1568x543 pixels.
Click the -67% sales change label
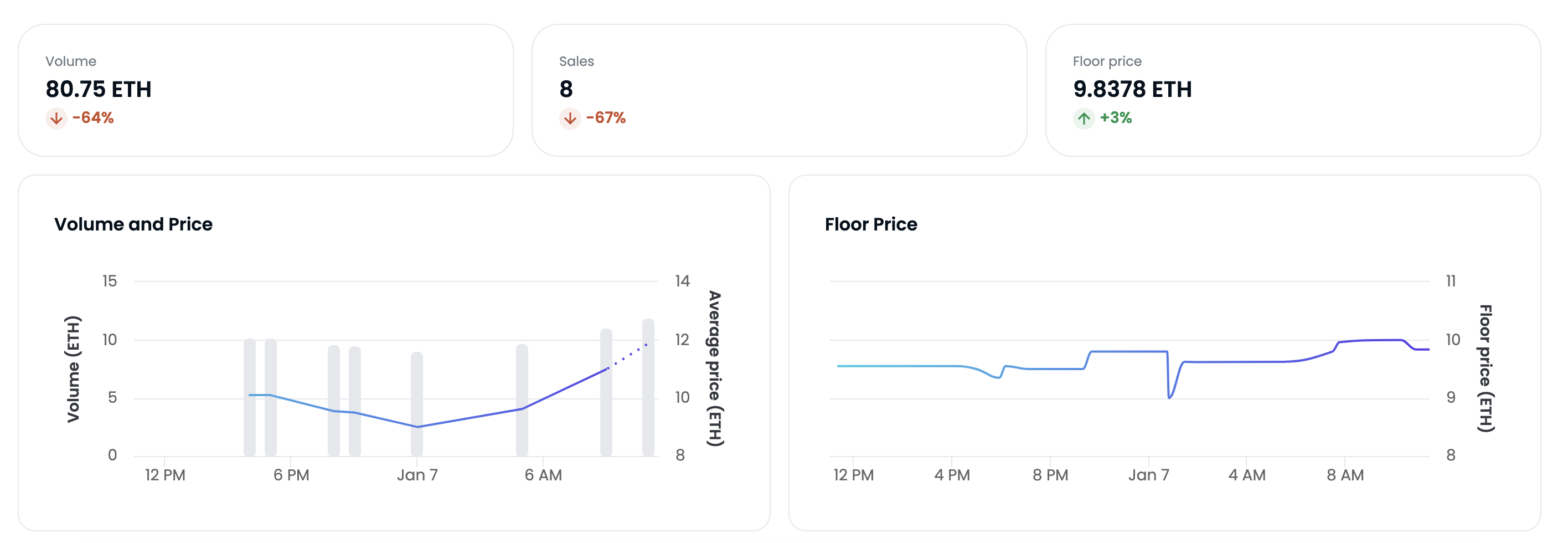click(x=606, y=117)
